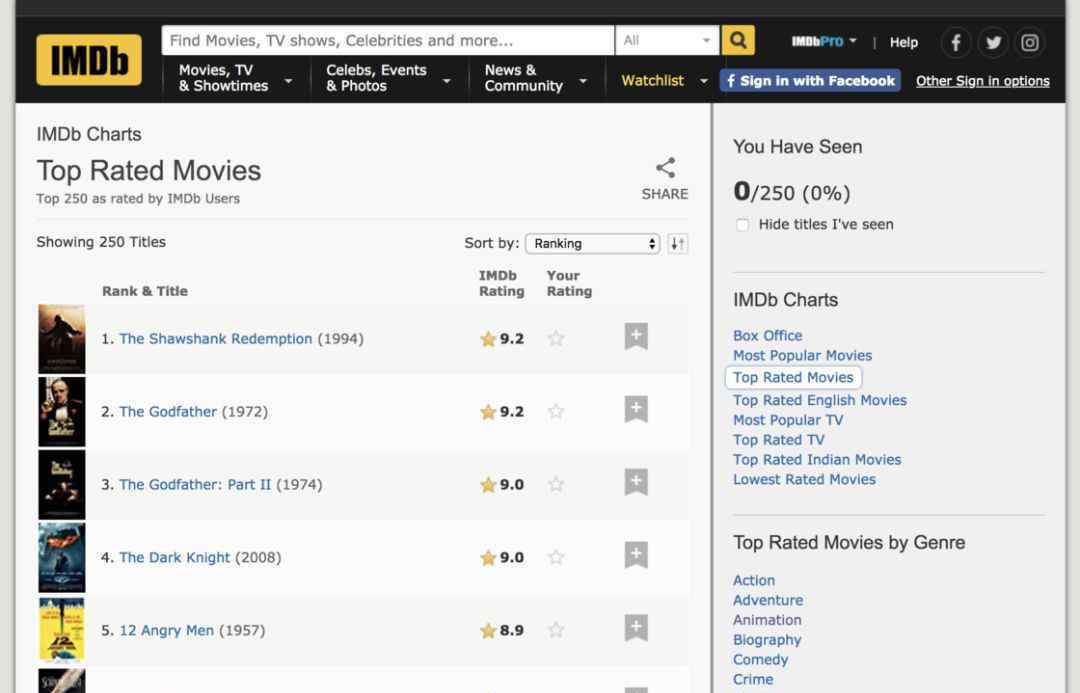Screen dimensions: 1080x693
Task: Click the Share icon
Action: (665, 168)
